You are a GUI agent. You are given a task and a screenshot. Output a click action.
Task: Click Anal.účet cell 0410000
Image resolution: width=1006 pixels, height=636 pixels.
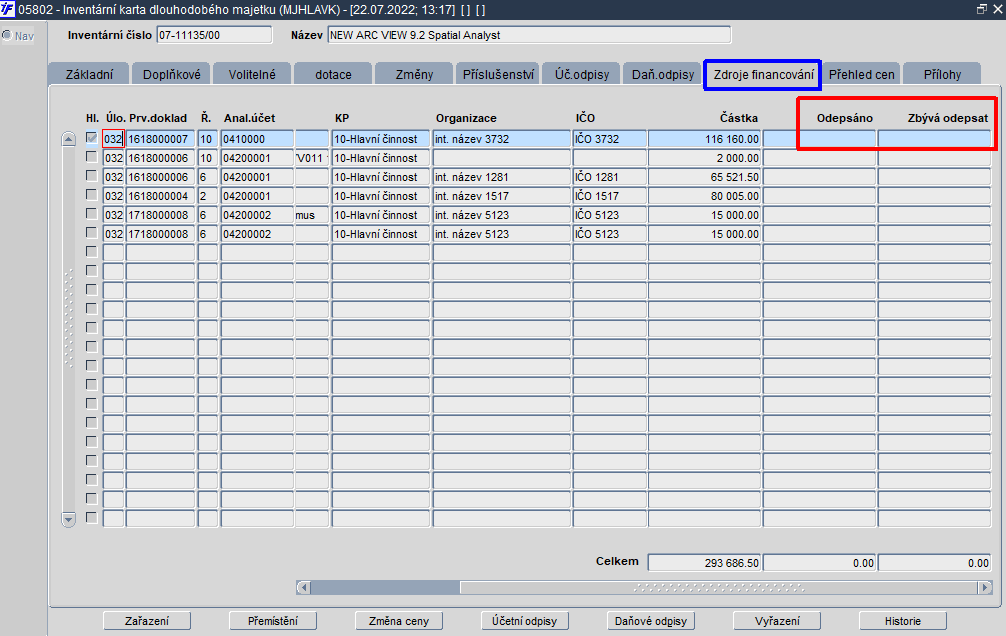coord(257,139)
